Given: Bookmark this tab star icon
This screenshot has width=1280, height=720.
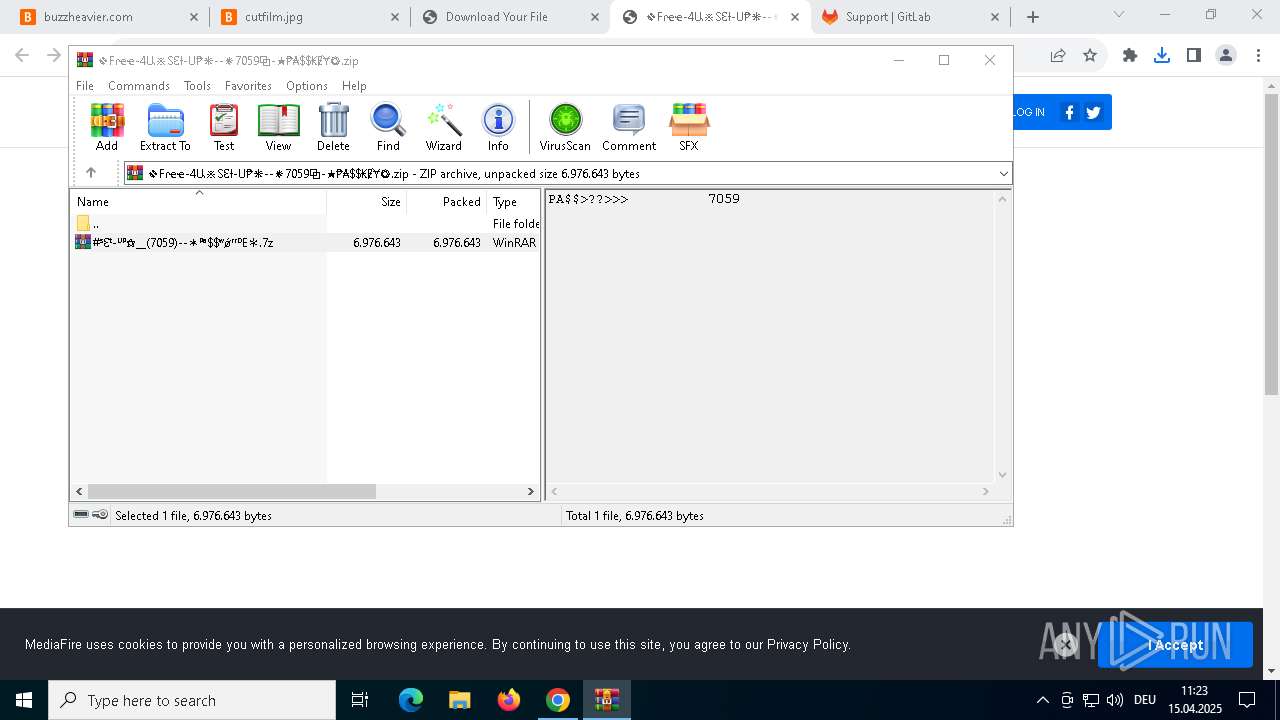Looking at the screenshot, I should (x=1090, y=56).
